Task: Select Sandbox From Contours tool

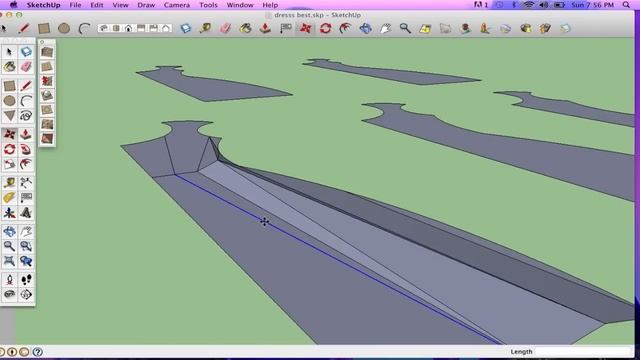Action: pyautogui.click(x=47, y=52)
